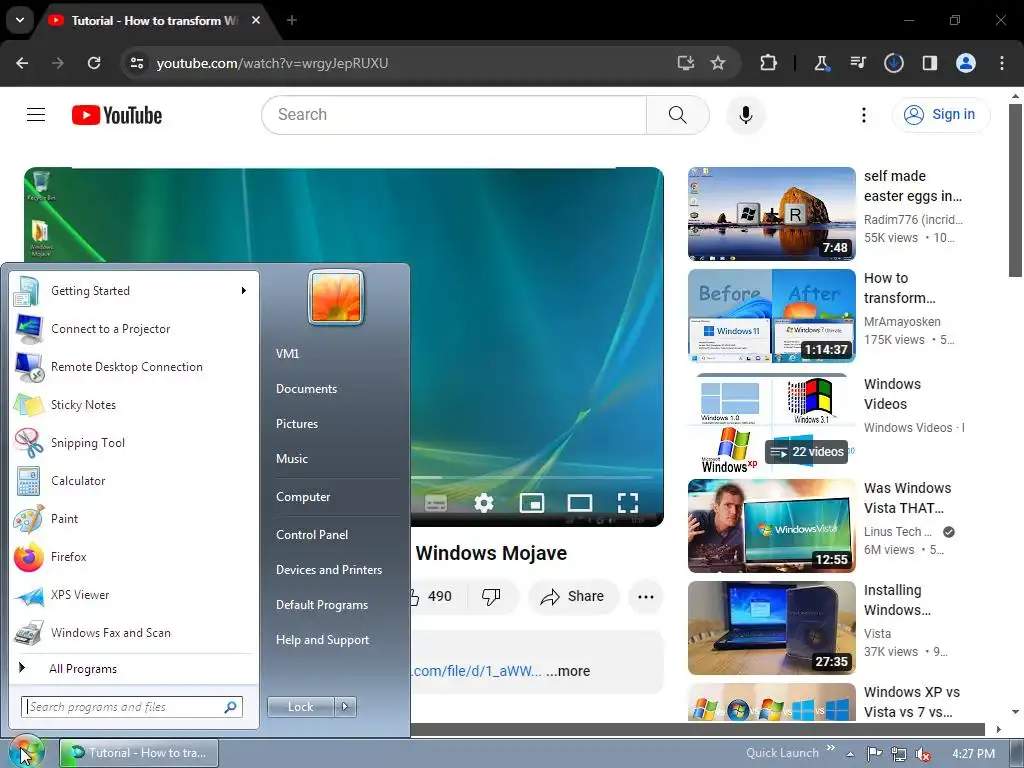1024x768 pixels.
Task: Start voice search with the microphone icon
Action: 745,115
